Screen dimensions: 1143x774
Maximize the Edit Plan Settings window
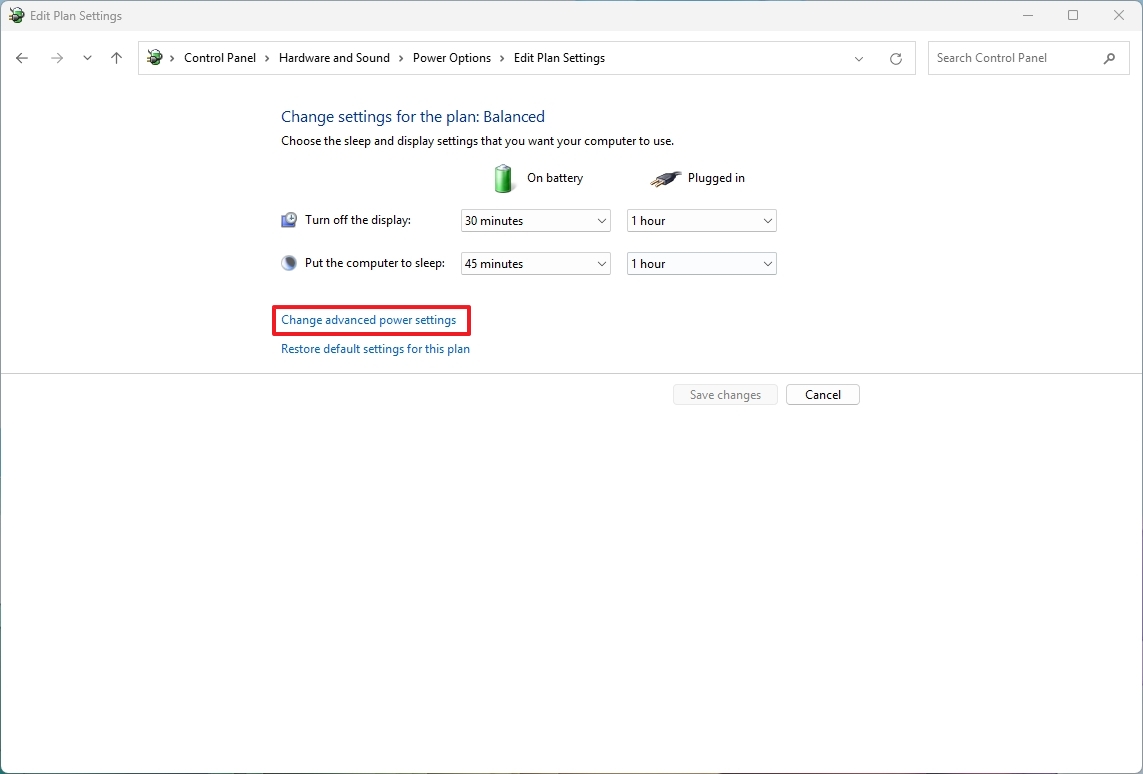[x=1073, y=15]
